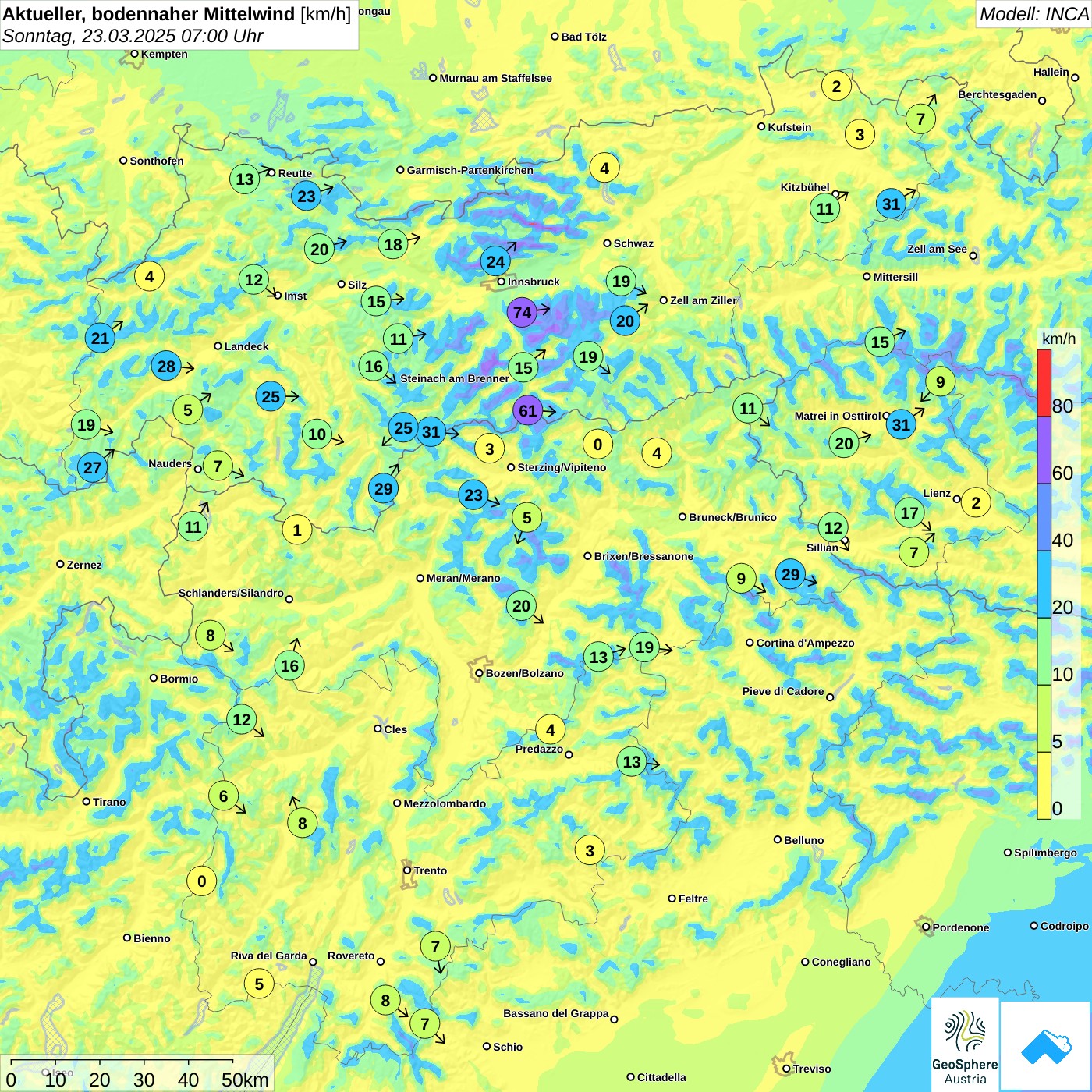Choose the 21 km/h wind station circle
This screenshot has width=1092, height=1092.
[100, 338]
